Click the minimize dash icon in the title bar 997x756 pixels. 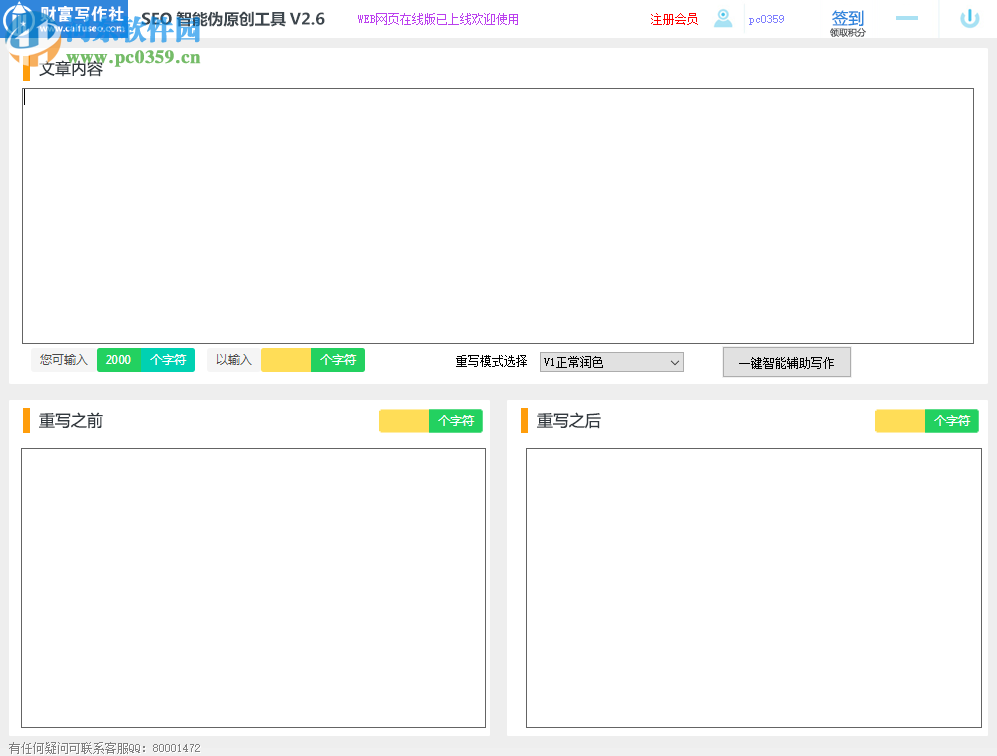point(906,18)
